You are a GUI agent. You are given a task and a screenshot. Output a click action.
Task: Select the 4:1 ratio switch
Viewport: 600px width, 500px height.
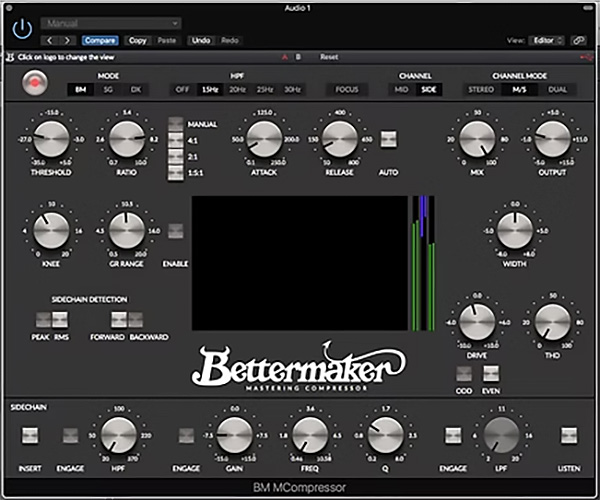(176, 140)
